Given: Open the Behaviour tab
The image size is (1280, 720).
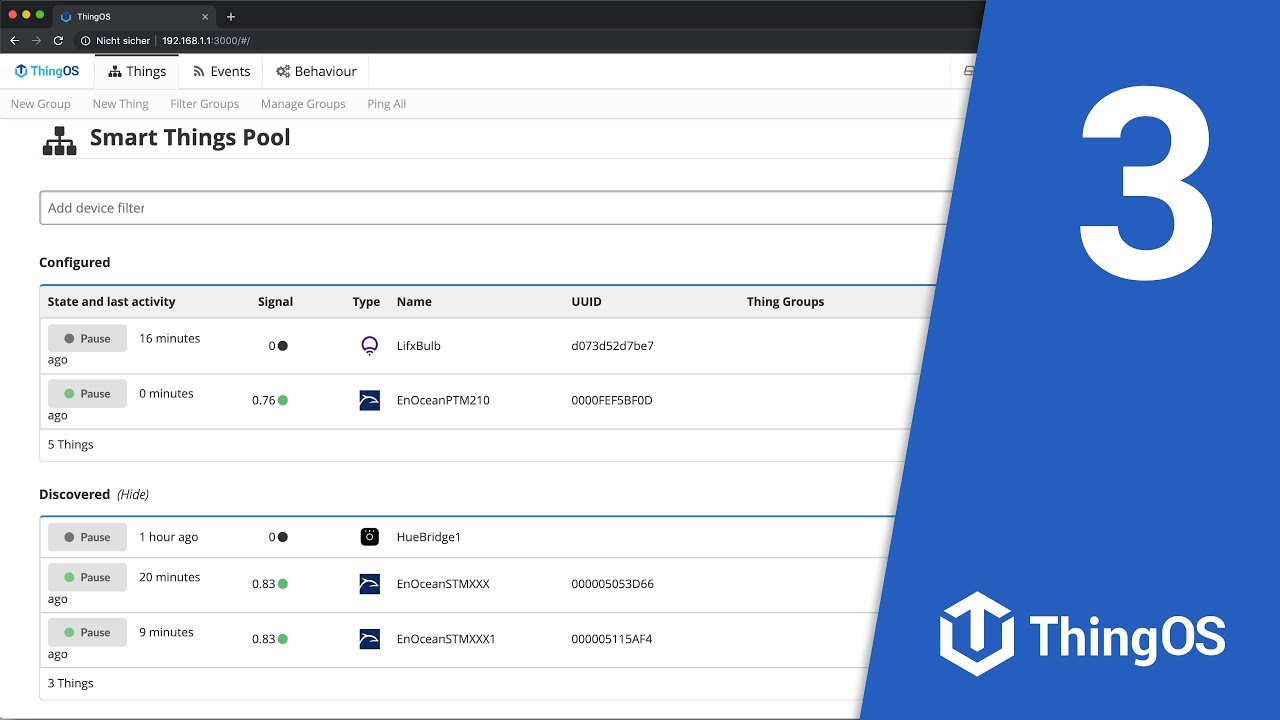Looking at the screenshot, I should click(316, 71).
